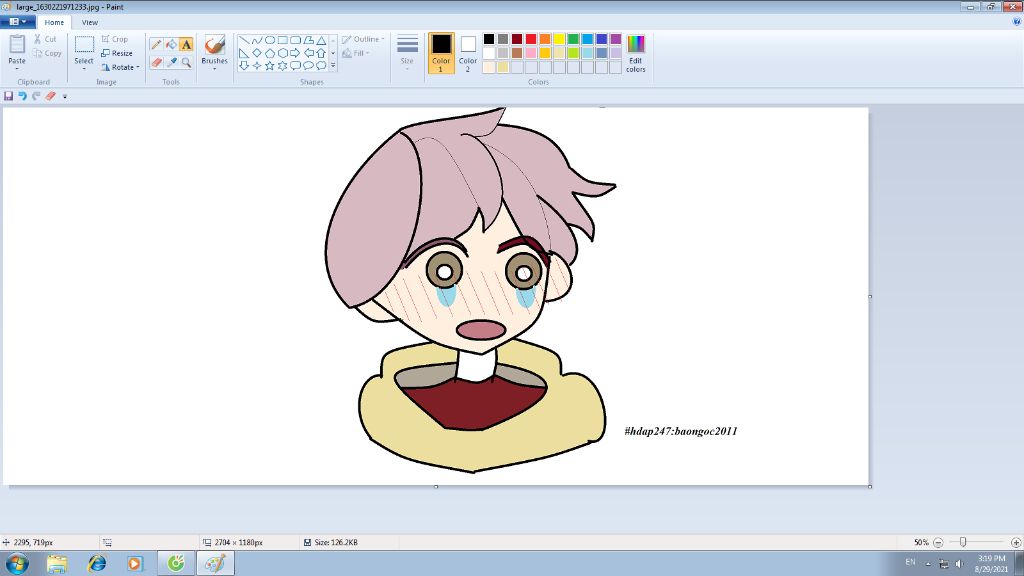Choose the Five-point star shape
The height and width of the screenshot is (576, 1024).
tap(270, 65)
